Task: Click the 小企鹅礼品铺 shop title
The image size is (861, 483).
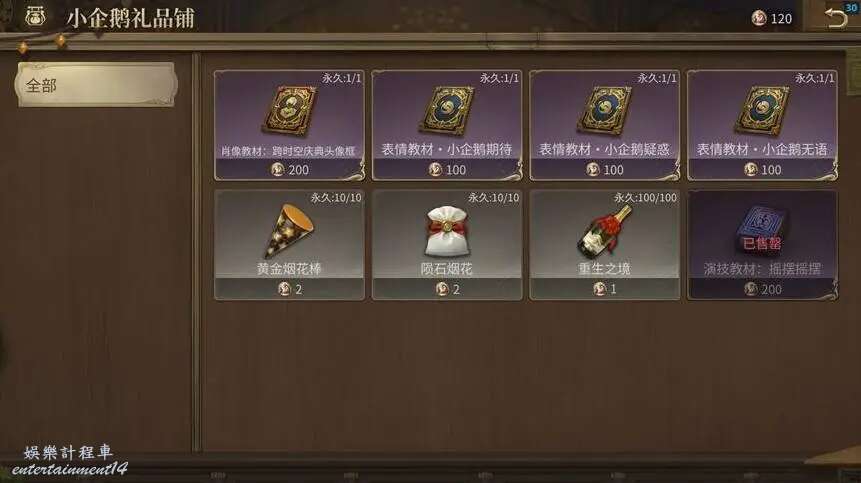Action: [x=131, y=18]
